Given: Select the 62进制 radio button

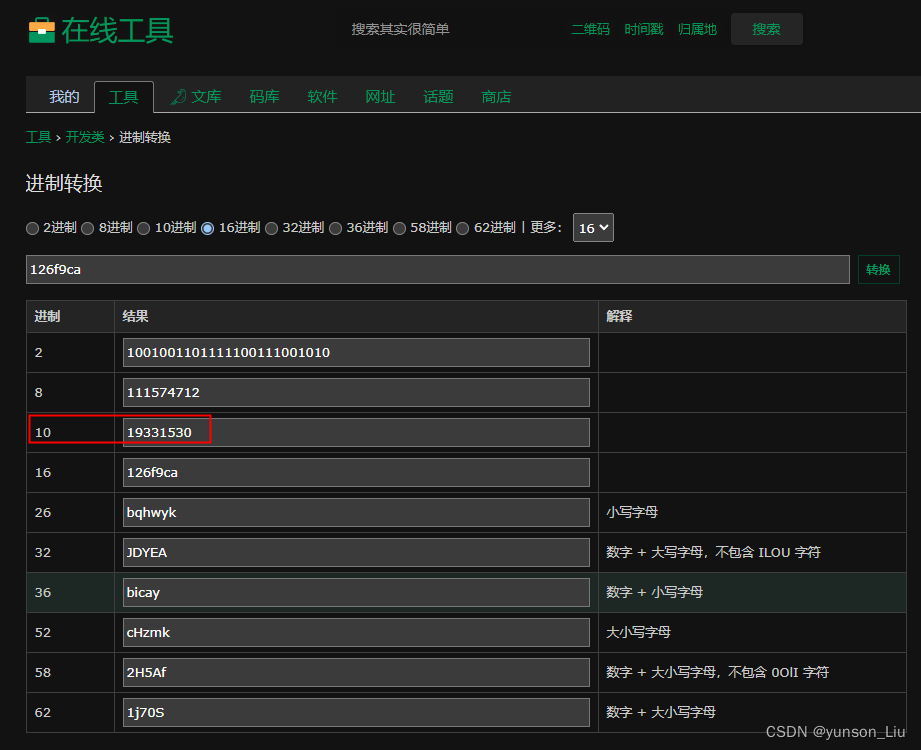Looking at the screenshot, I should [462, 228].
